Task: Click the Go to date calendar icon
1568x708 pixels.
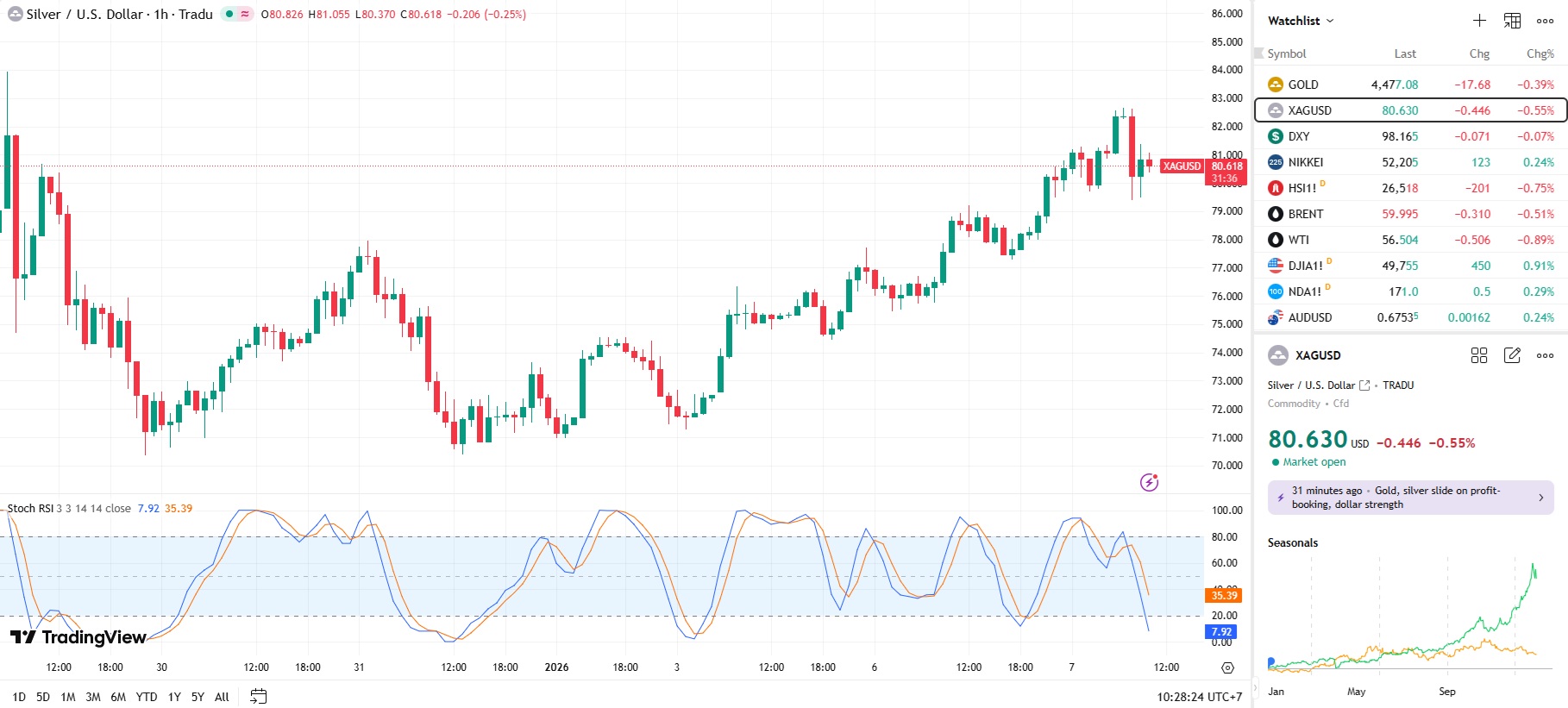Action: [258, 697]
